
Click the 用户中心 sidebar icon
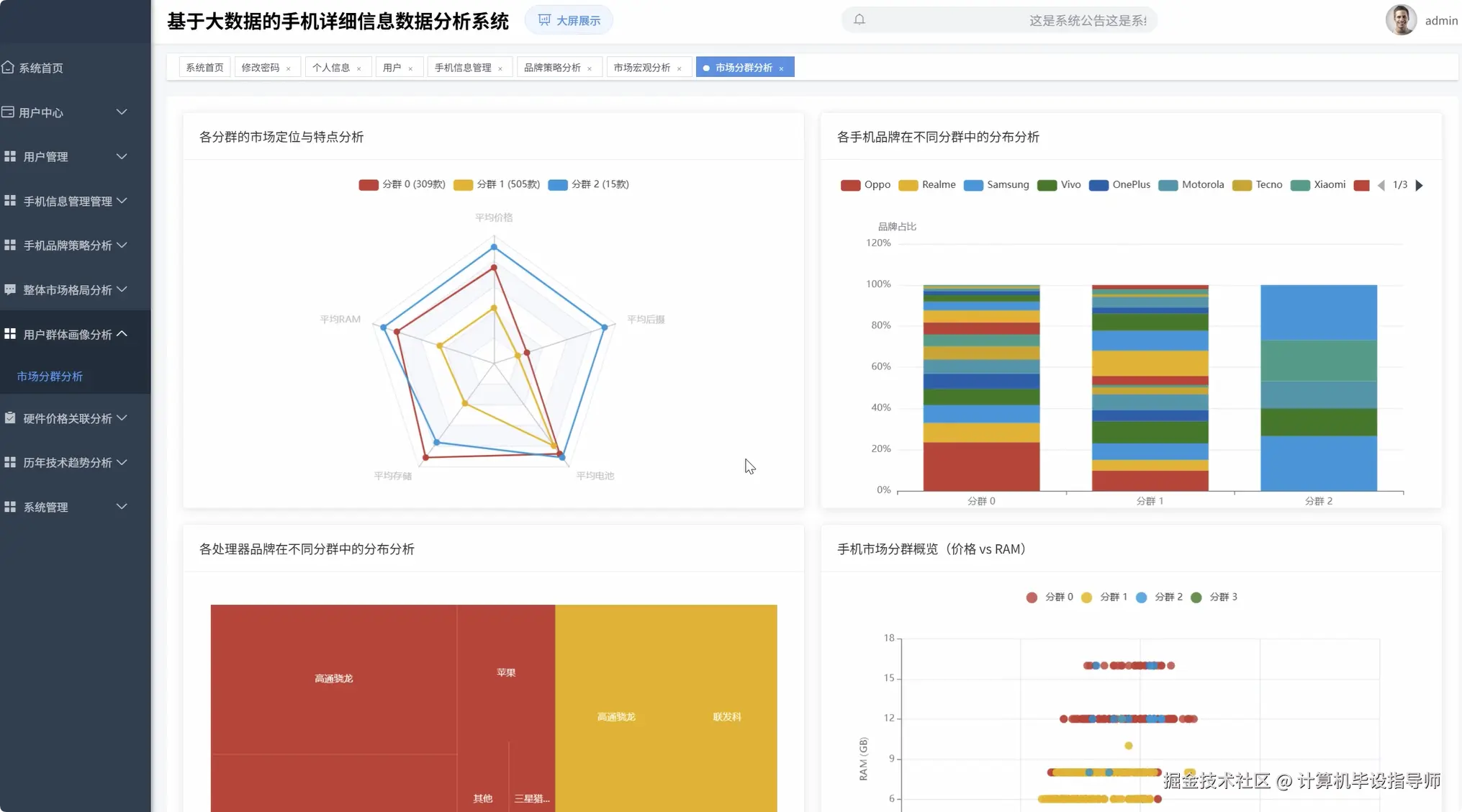(8, 112)
